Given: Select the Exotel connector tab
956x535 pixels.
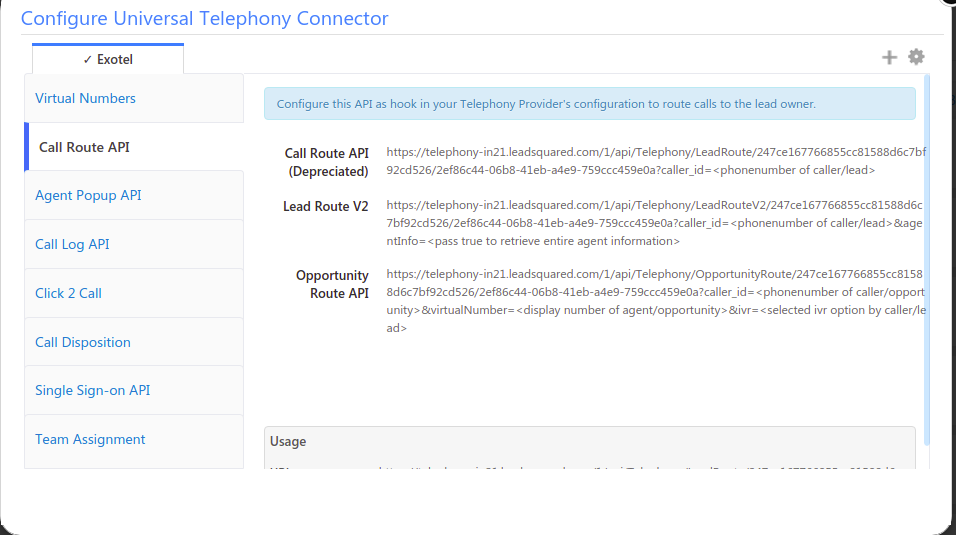Looking at the screenshot, I should pos(108,59).
